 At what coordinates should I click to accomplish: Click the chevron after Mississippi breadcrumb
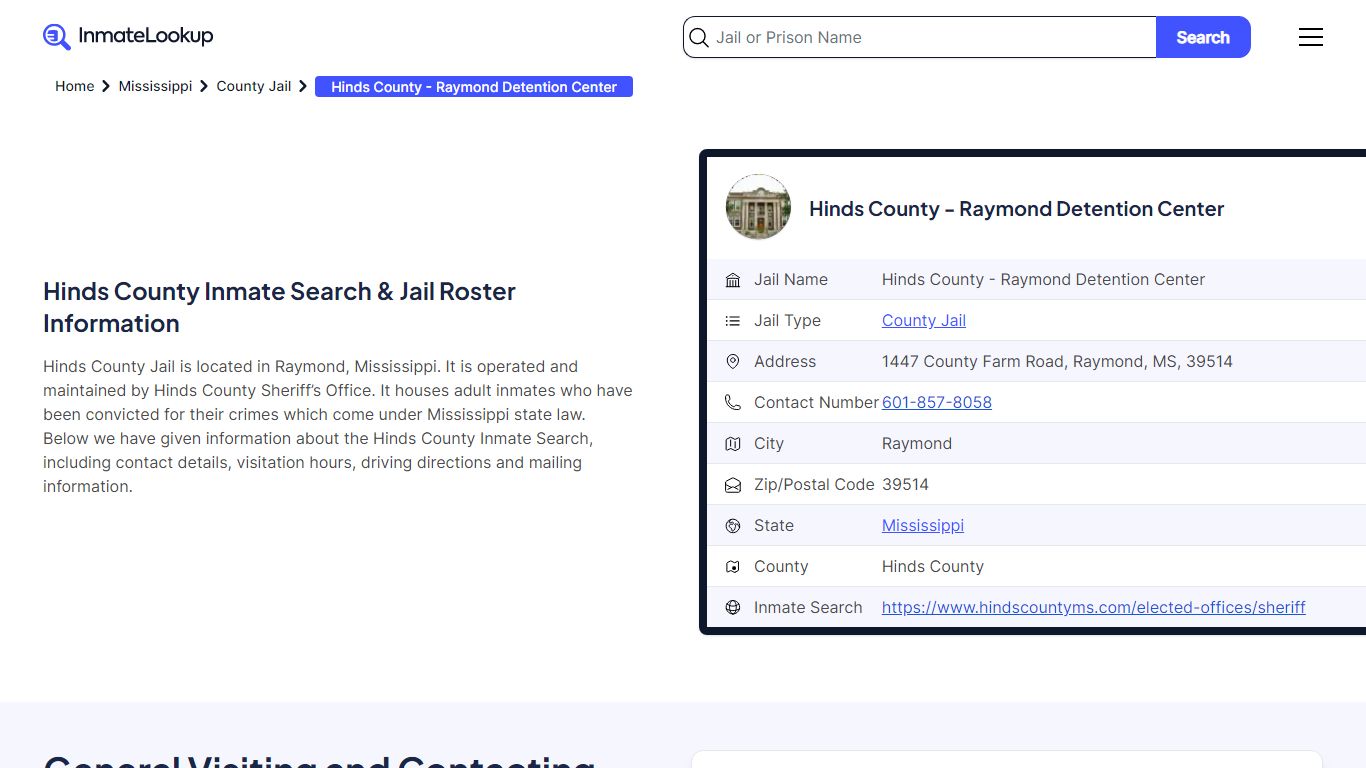[204, 87]
